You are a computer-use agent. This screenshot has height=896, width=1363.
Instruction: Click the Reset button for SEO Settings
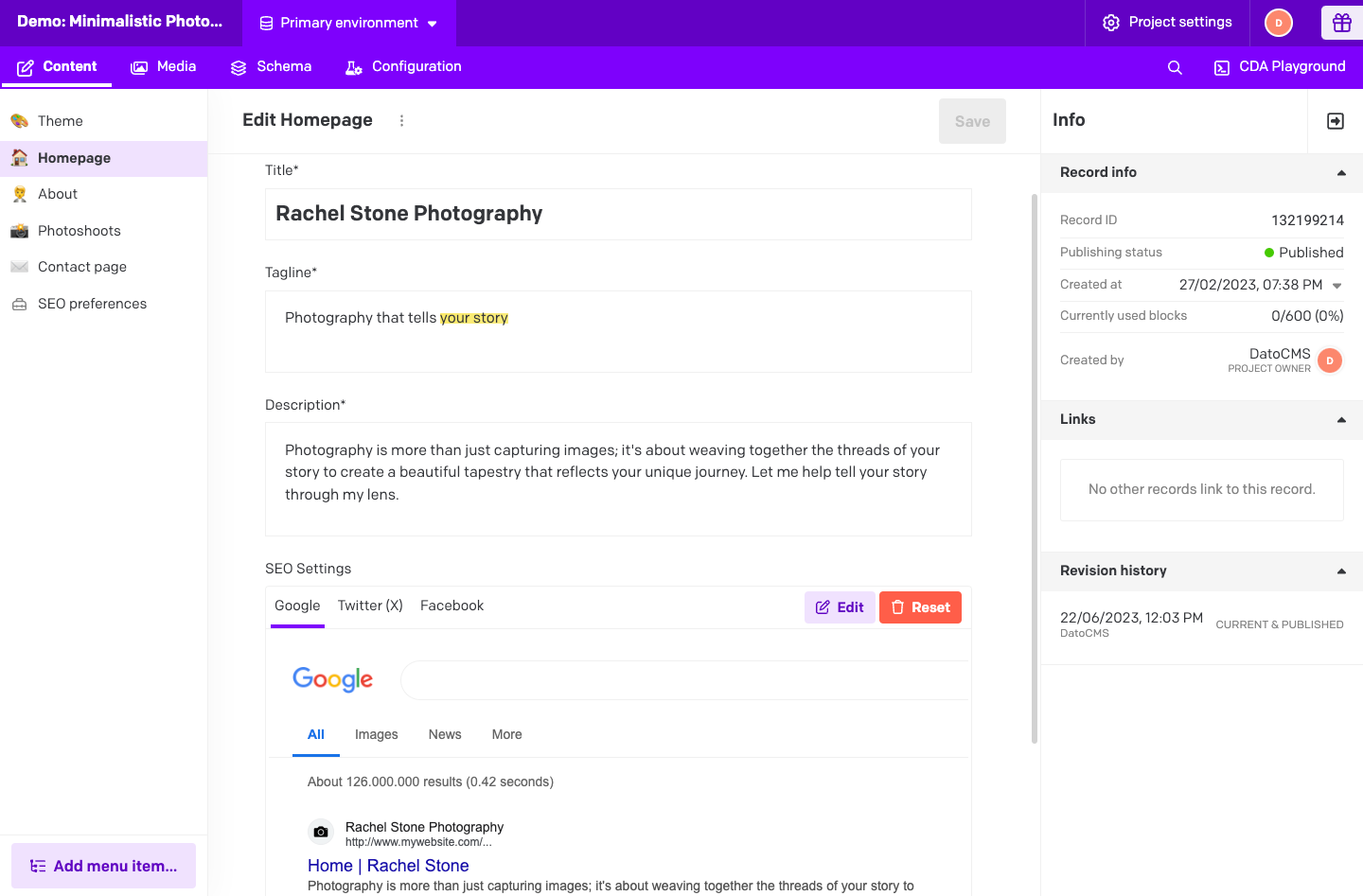pyautogui.click(x=920, y=606)
